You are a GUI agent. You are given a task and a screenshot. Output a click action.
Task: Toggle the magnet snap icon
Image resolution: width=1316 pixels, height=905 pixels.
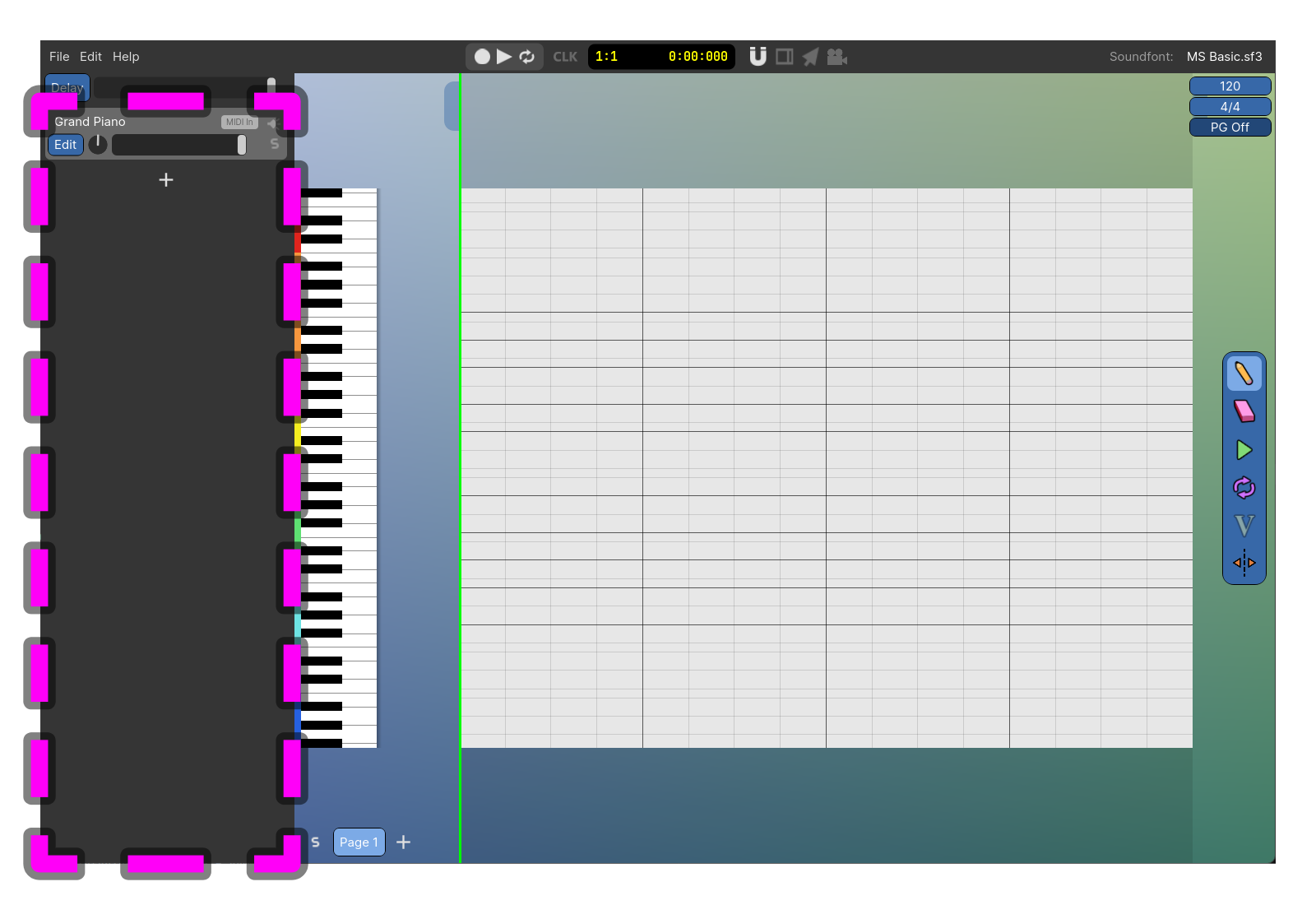pos(758,57)
